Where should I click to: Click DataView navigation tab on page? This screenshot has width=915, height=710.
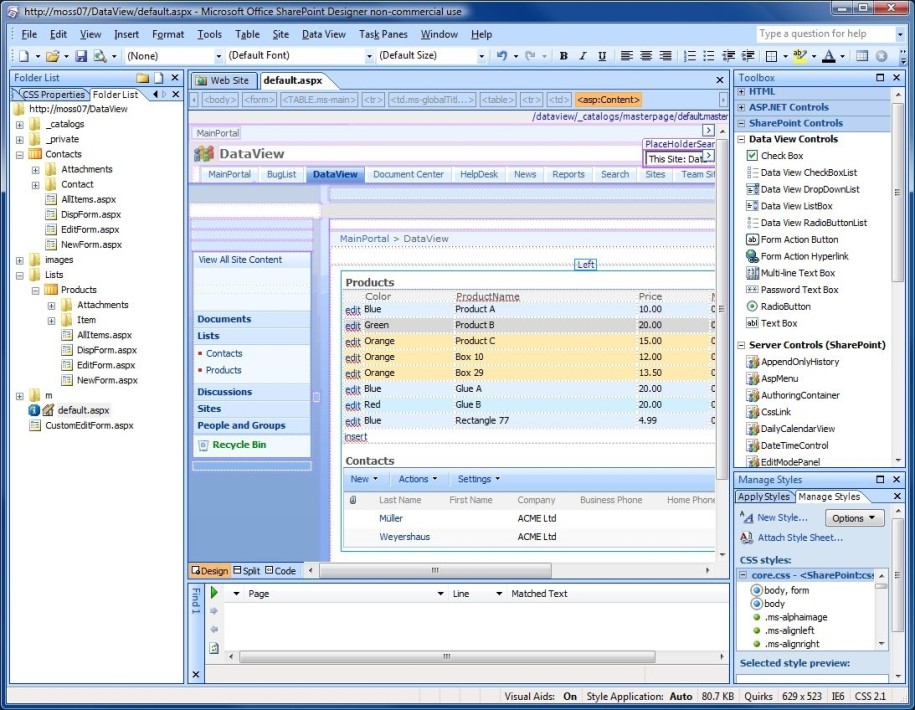tap(335, 174)
